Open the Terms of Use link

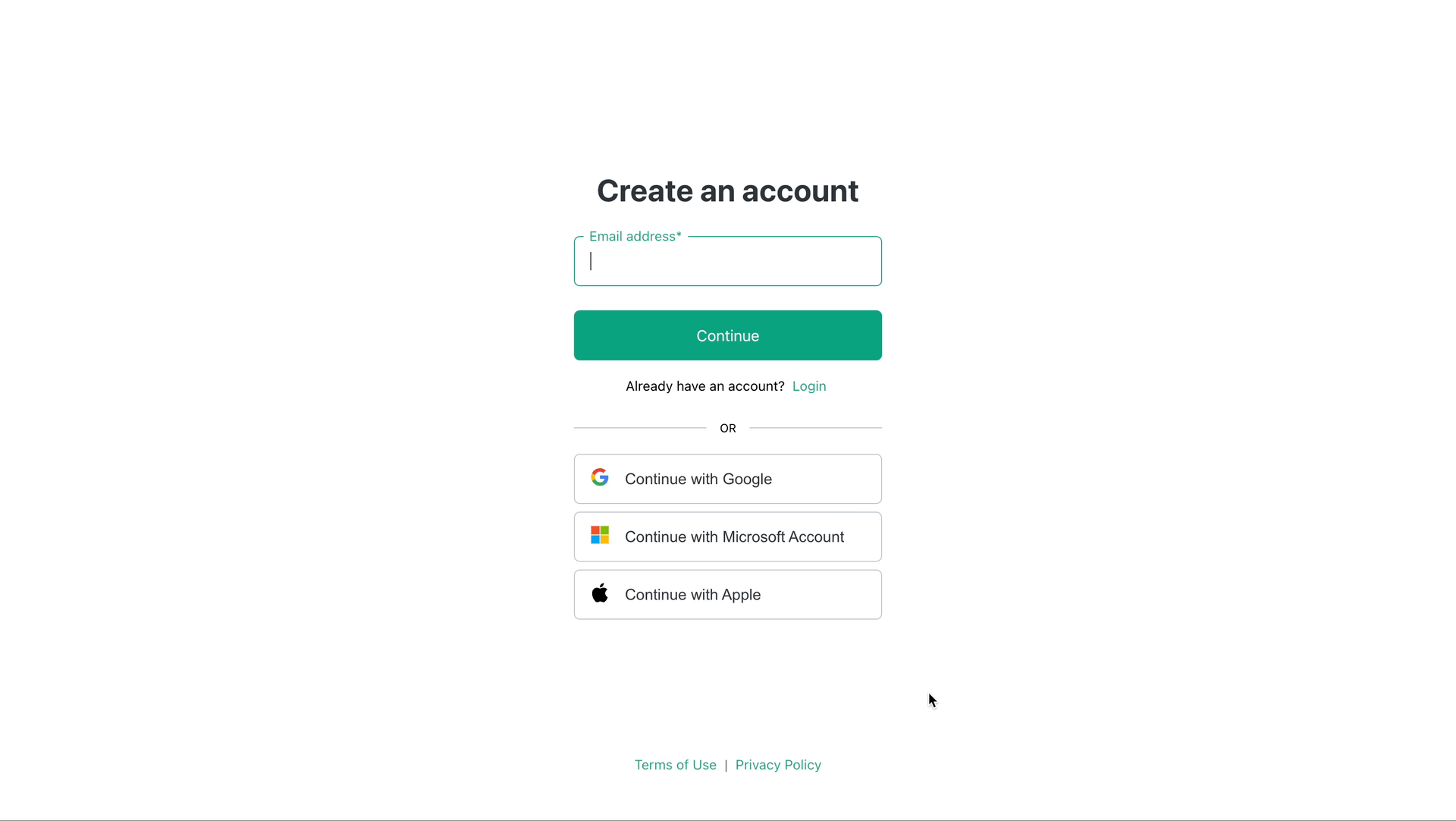pyautogui.click(x=675, y=764)
